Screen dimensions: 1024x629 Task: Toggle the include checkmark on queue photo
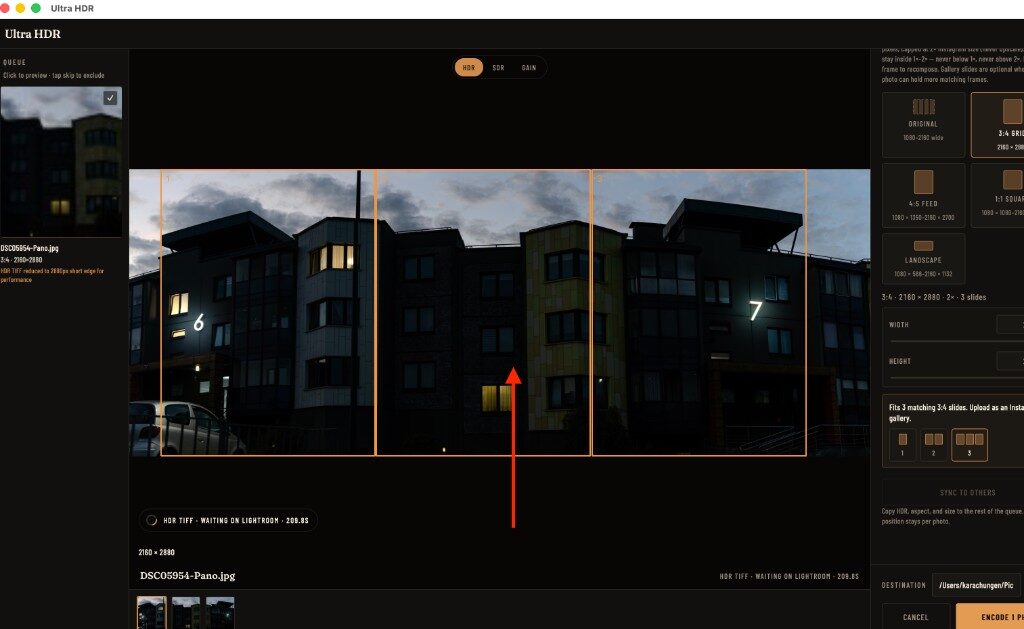click(x=110, y=98)
